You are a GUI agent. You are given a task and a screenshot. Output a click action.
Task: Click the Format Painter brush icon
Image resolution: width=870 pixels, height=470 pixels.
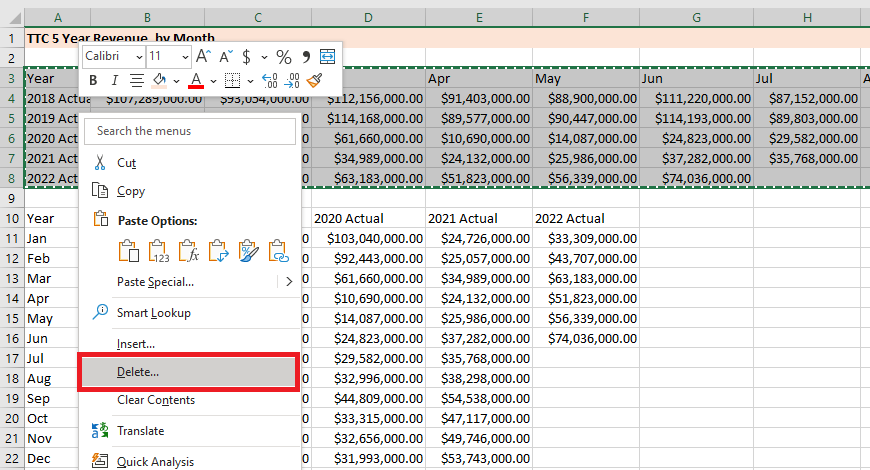tap(314, 81)
